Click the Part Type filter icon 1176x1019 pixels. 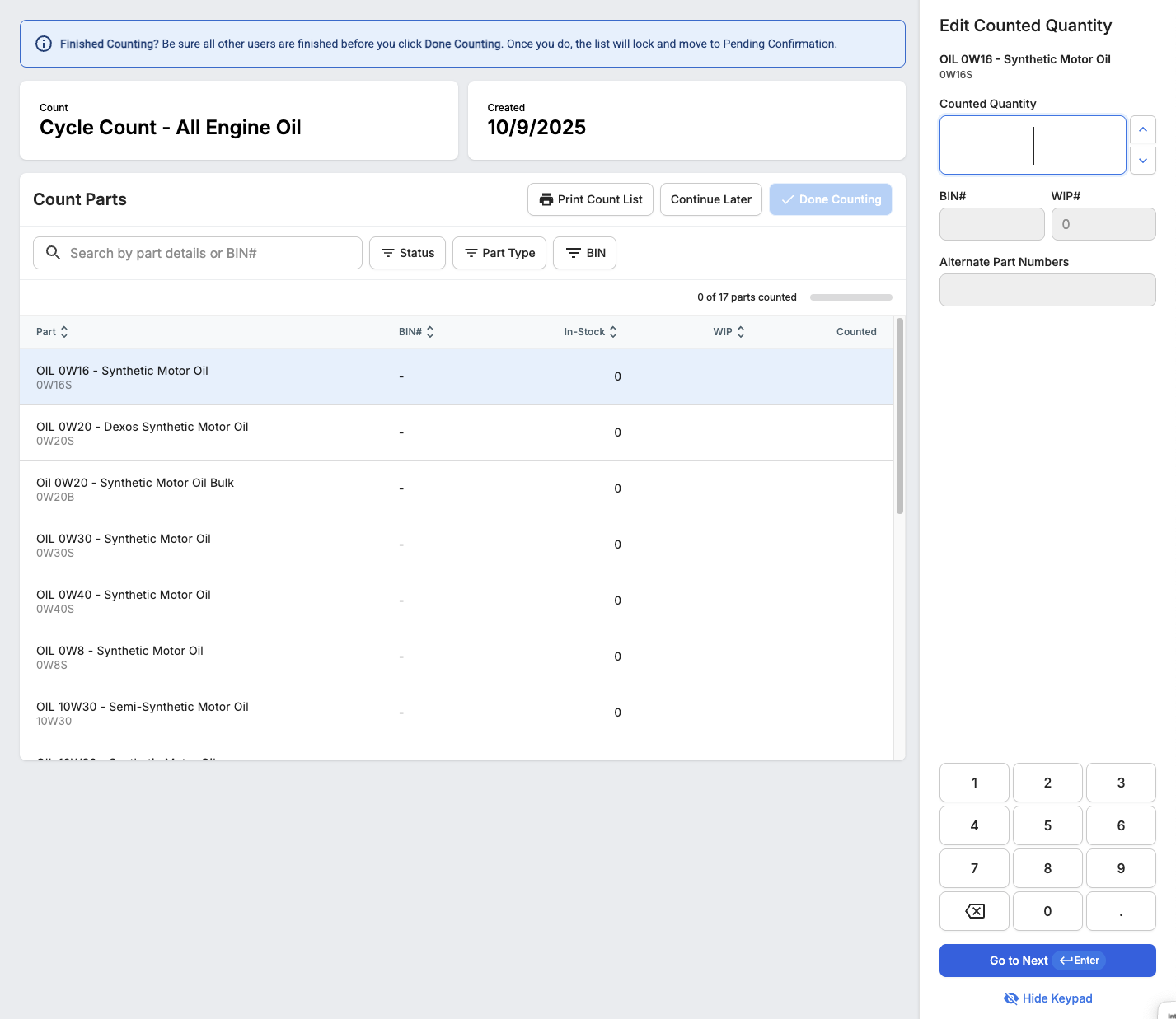coord(471,253)
